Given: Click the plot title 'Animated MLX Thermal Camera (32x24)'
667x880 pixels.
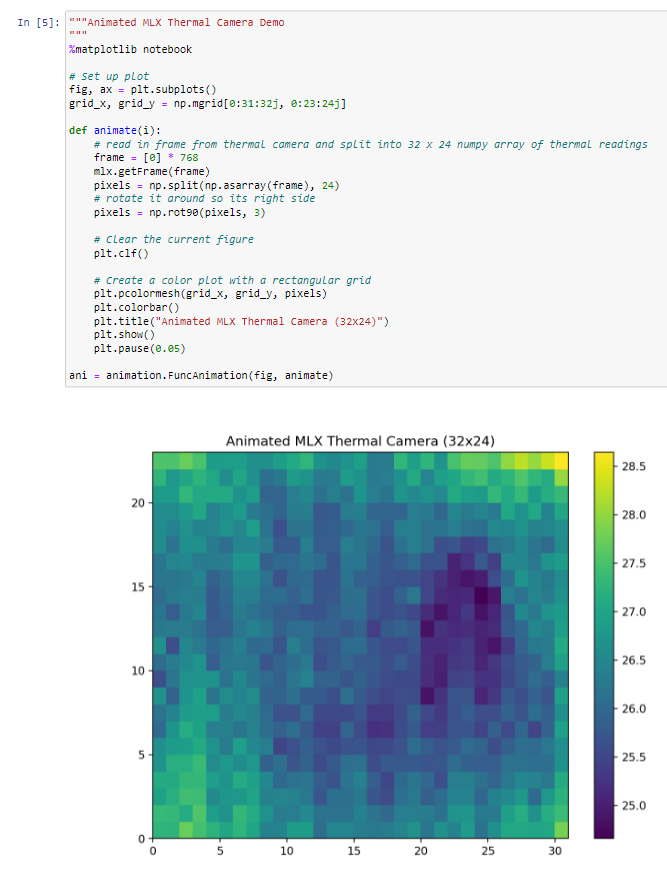Looking at the screenshot, I should pyautogui.click(x=360, y=441).
